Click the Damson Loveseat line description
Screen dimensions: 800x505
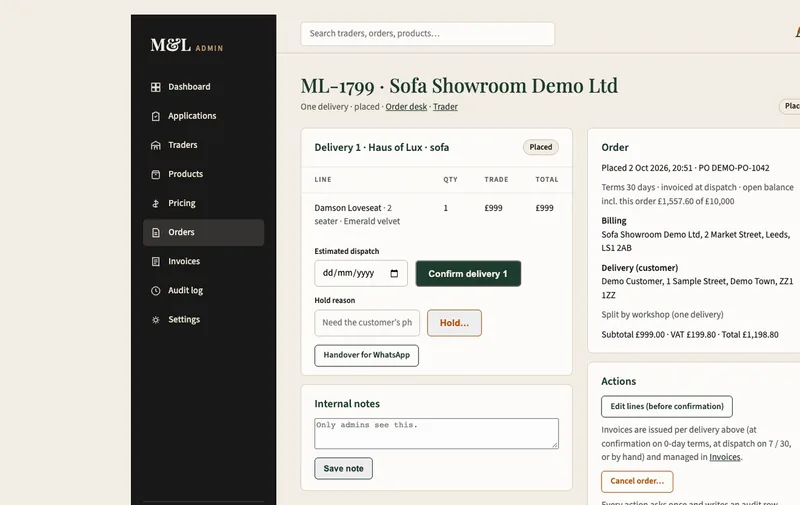(357, 215)
